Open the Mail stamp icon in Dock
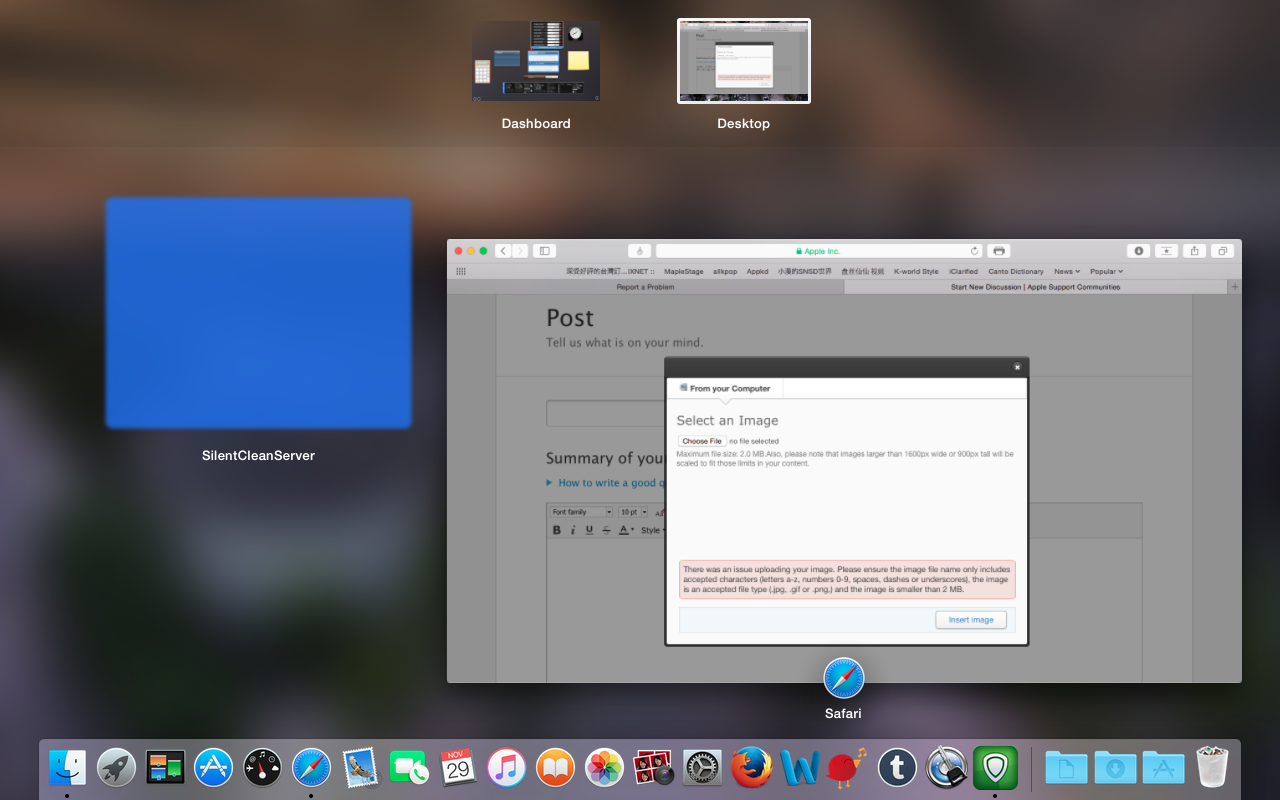The width and height of the screenshot is (1280, 800). [x=360, y=768]
